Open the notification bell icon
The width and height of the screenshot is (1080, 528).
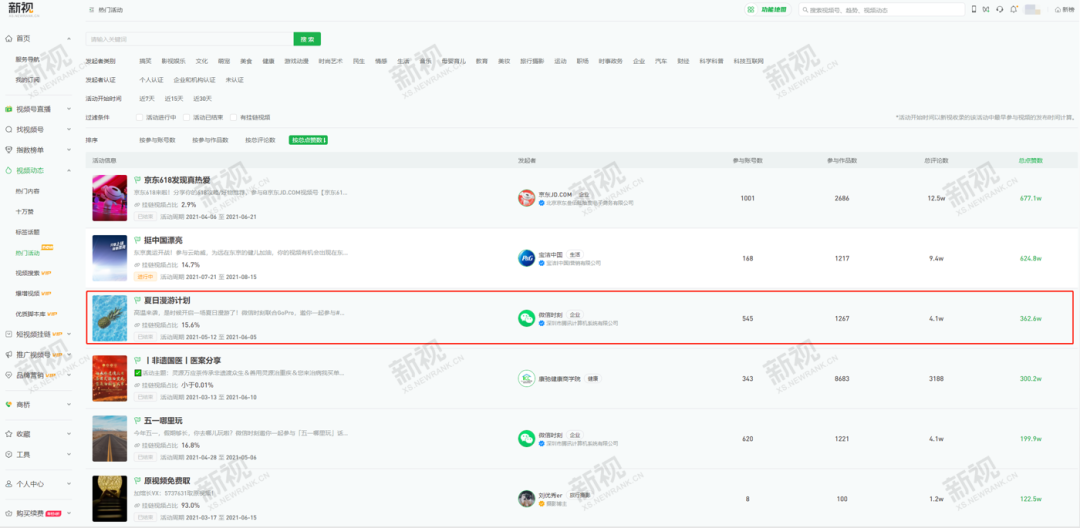(1013, 10)
